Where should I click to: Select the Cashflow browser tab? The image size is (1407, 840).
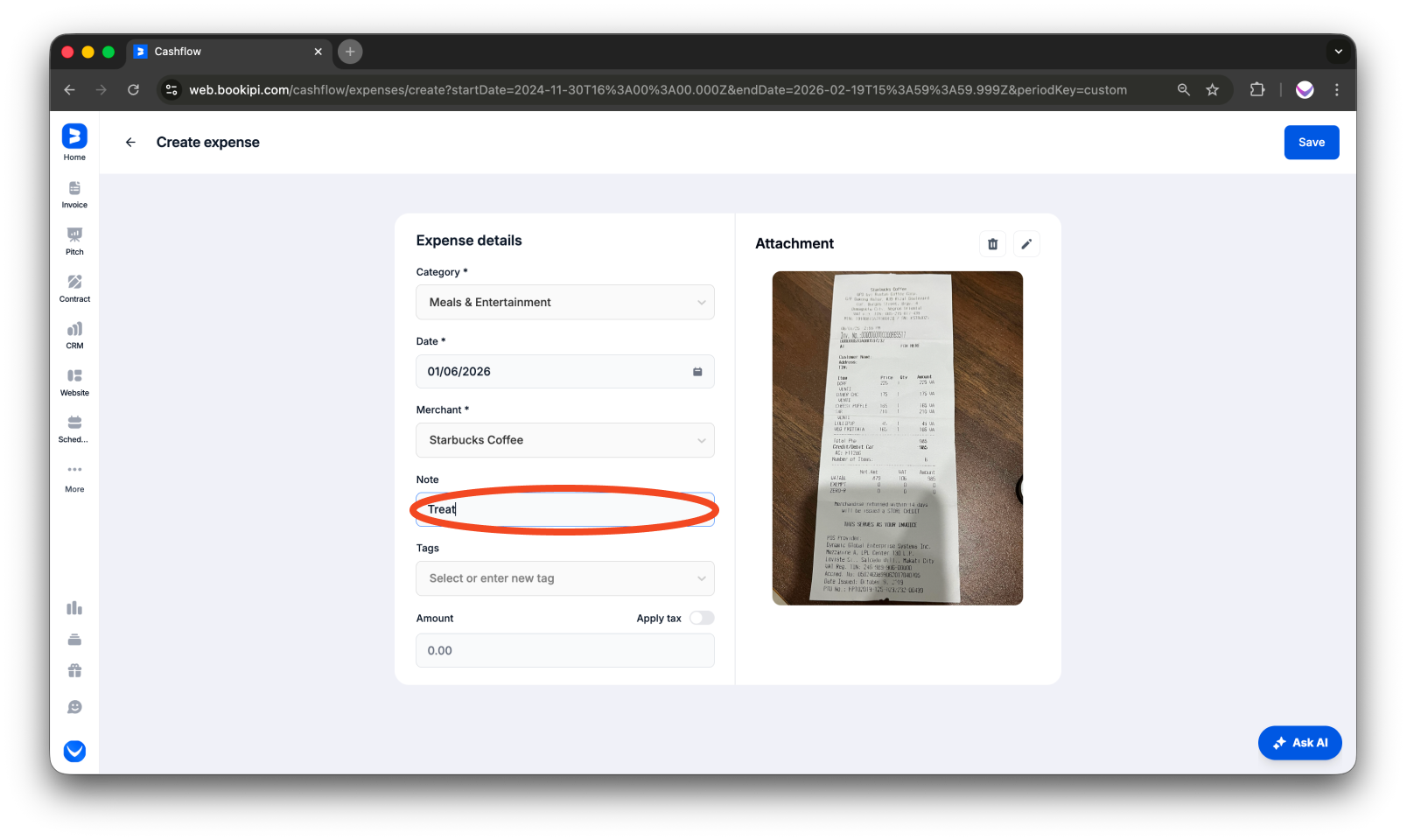(229, 52)
